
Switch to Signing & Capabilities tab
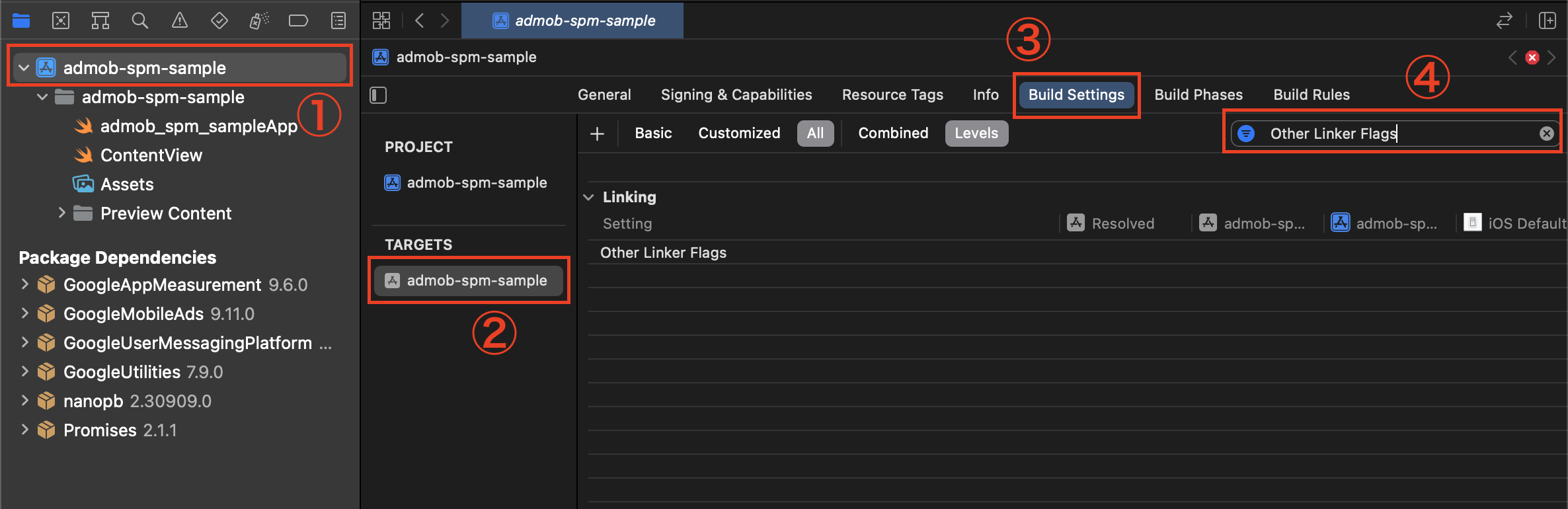coord(736,95)
